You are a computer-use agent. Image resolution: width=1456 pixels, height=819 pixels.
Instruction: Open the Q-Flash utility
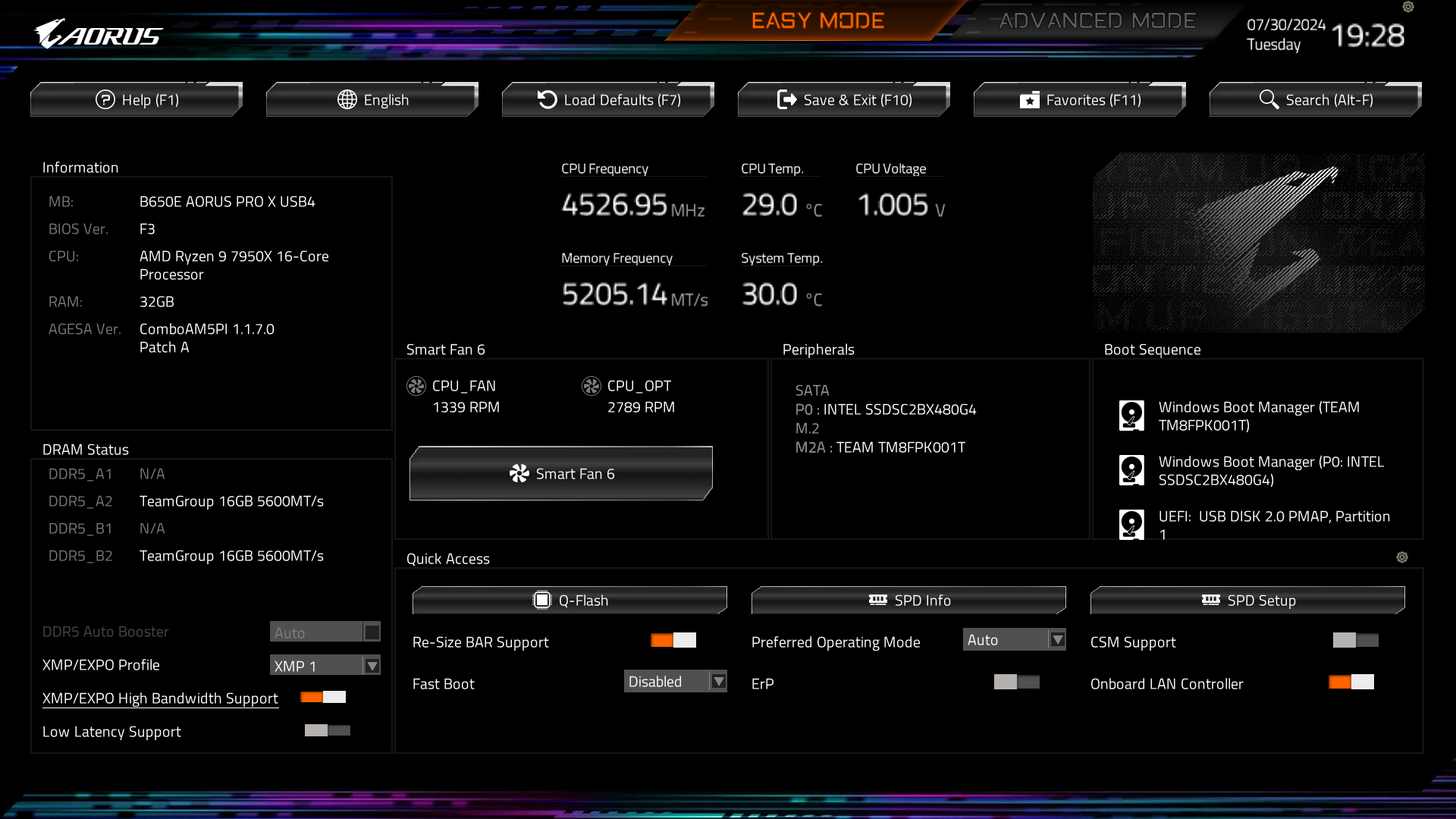(x=570, y=601)
